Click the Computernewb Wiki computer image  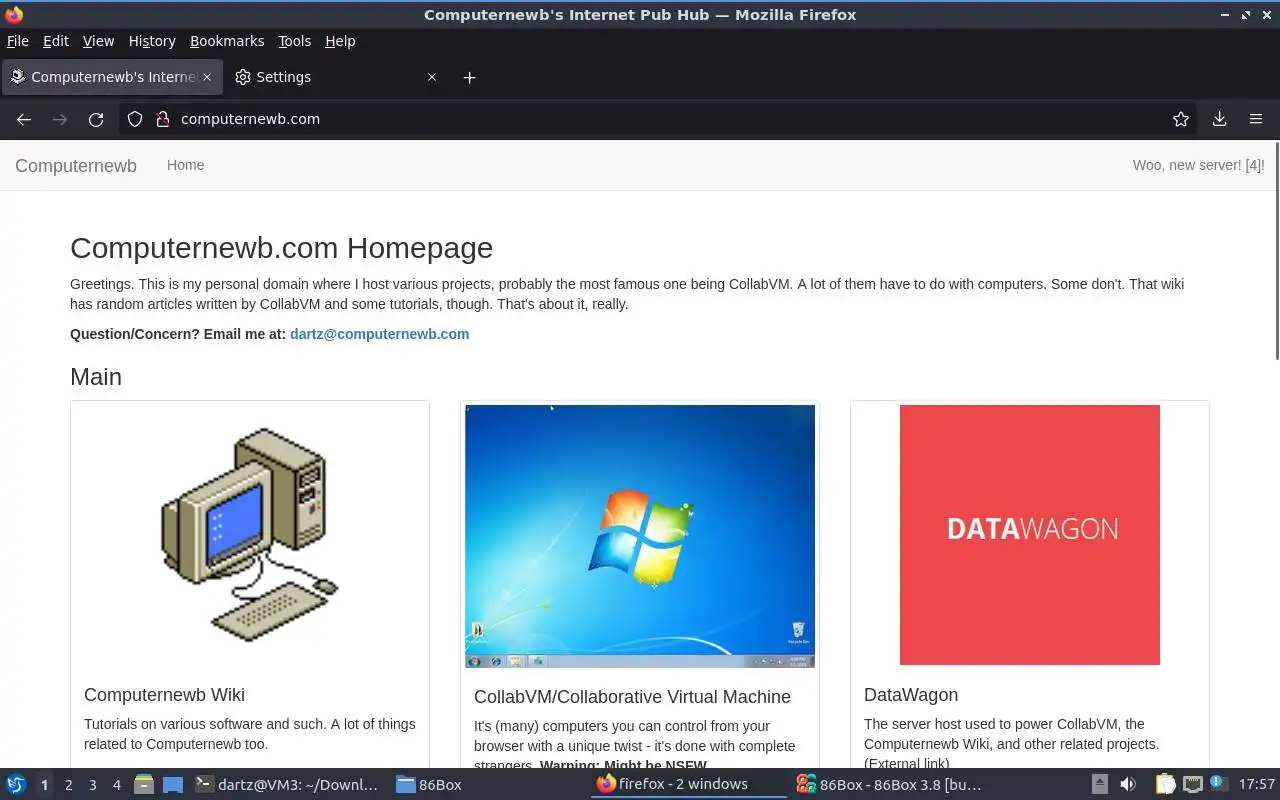250,535
